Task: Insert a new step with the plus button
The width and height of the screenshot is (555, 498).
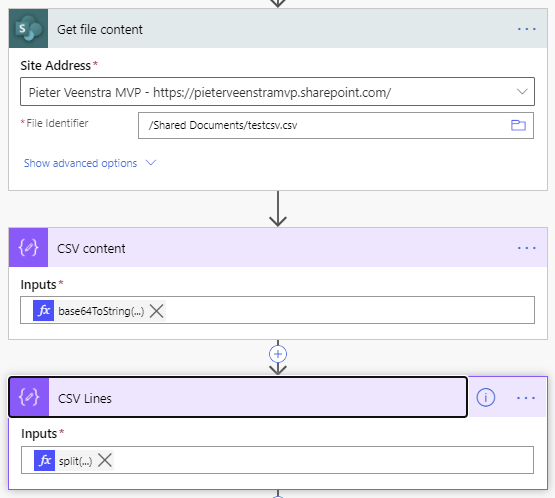Action: point(278,354)
